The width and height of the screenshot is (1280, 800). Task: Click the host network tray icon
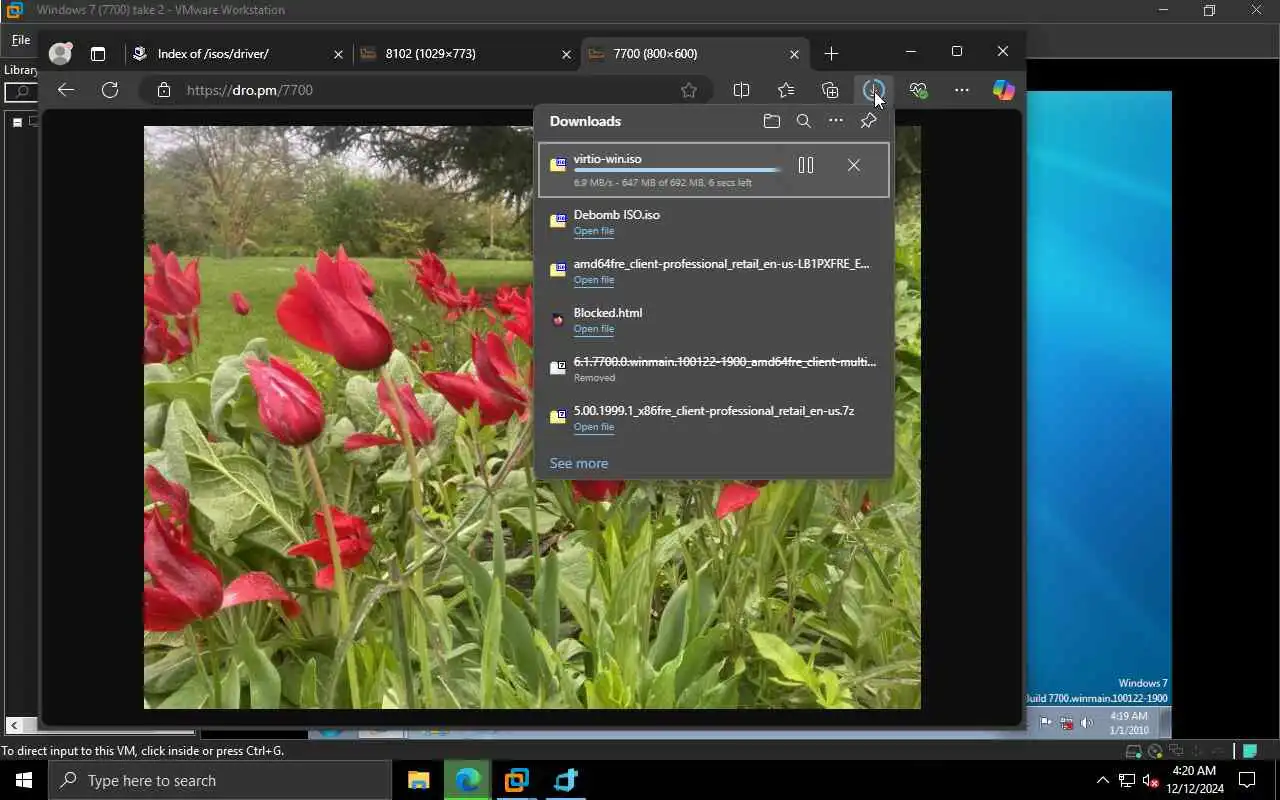(1126, 780)
